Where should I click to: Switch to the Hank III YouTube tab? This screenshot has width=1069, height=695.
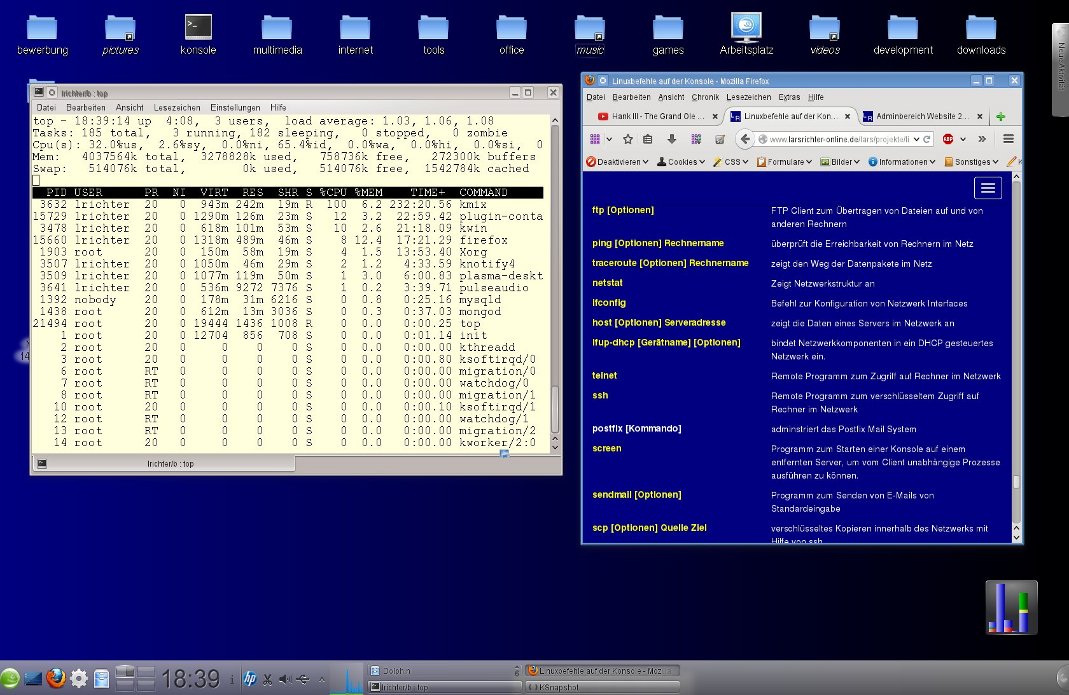(652, 116)
